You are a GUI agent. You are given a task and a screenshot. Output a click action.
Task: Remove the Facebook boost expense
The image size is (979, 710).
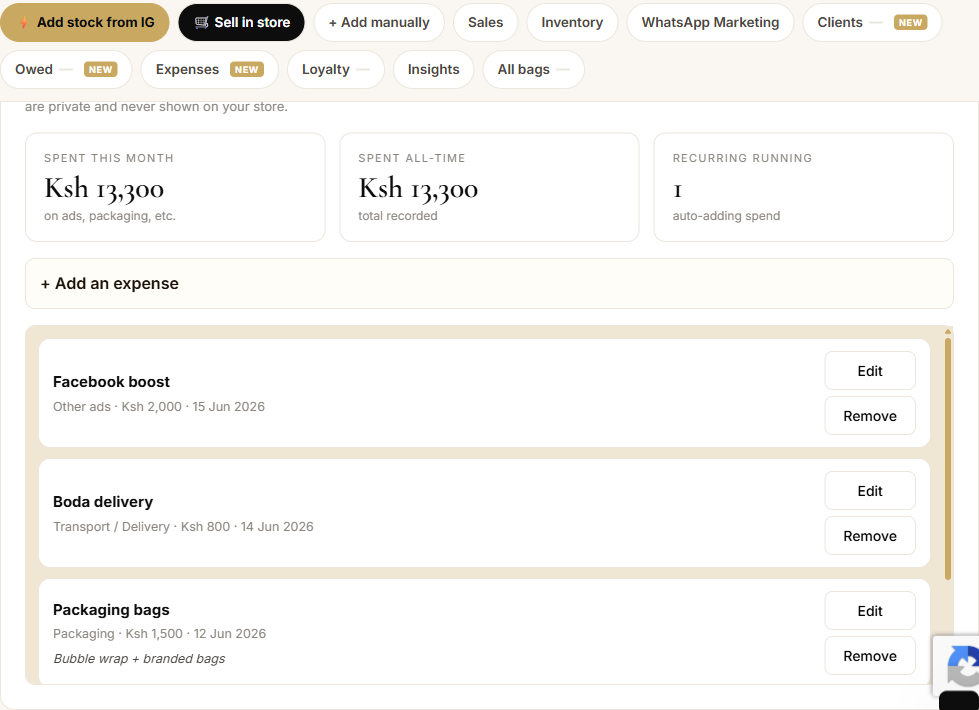[870, 416]
